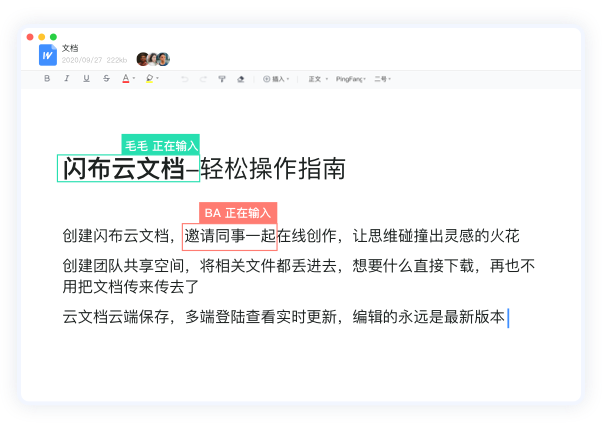
Task: Expand the 正文 paragraph style dropdown
Action: coord(316,78)
